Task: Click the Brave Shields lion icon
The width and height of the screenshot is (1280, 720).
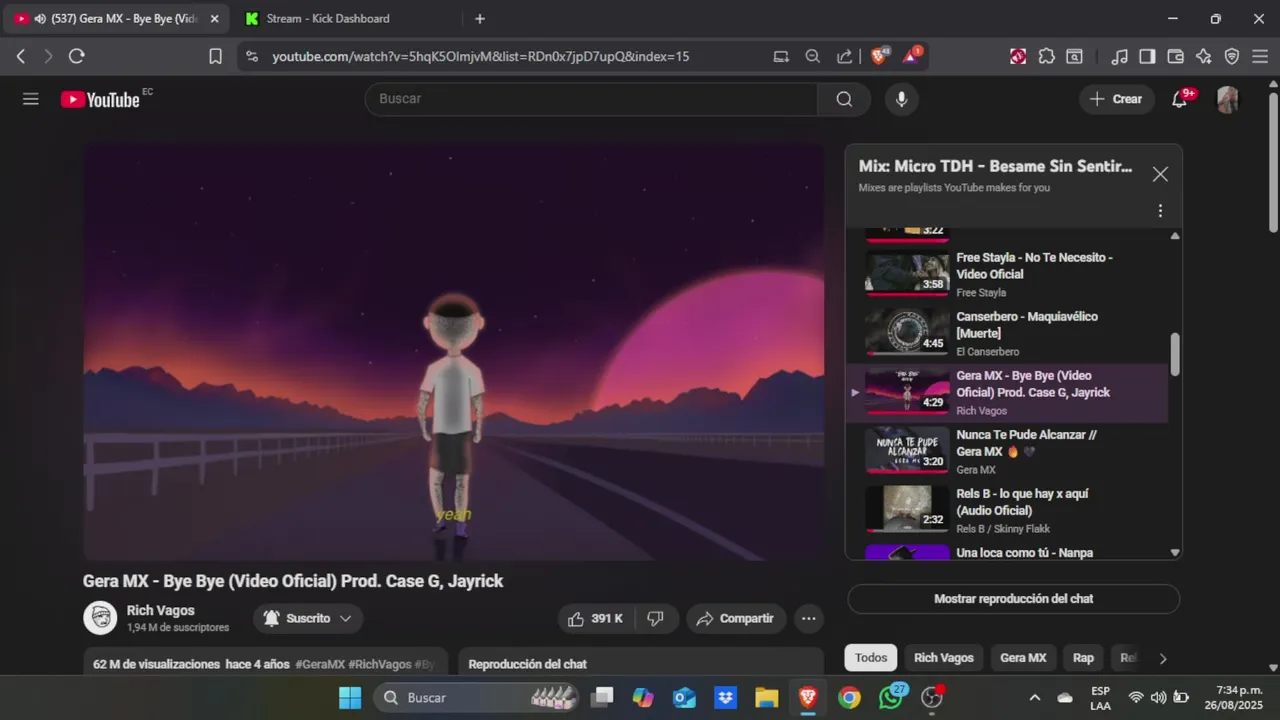Action: click(879, 56)
